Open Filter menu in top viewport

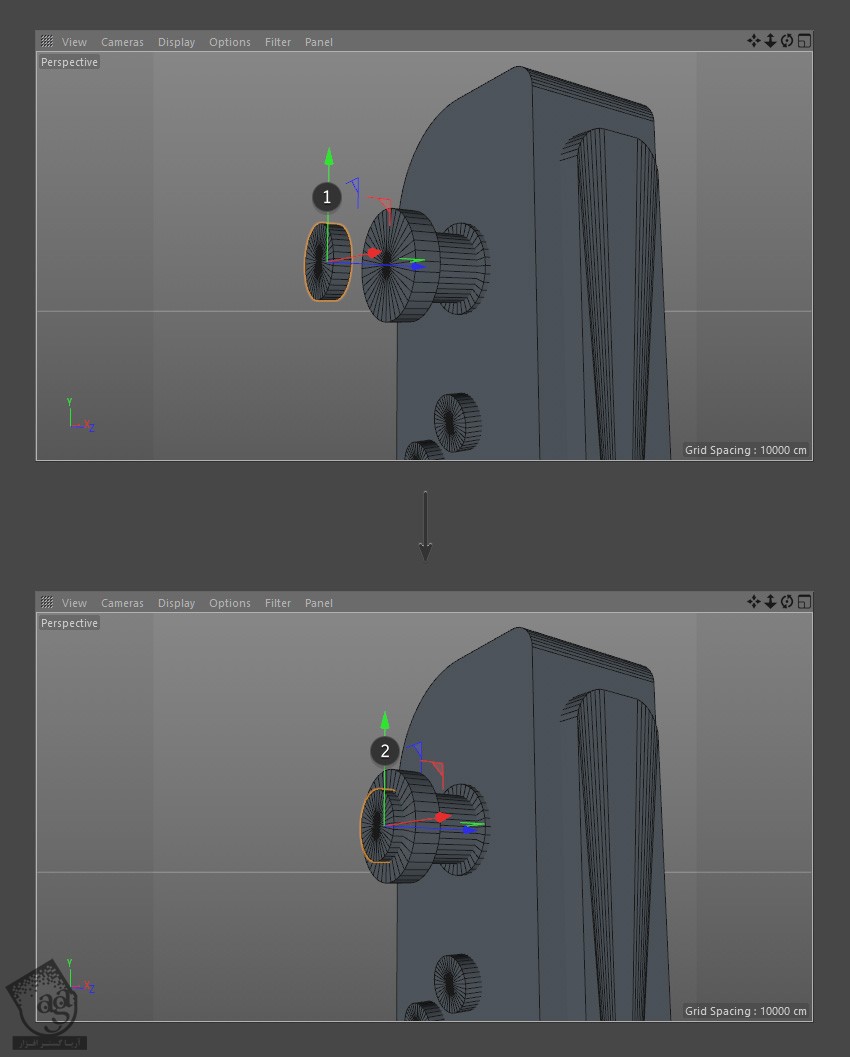coord(278,42)
